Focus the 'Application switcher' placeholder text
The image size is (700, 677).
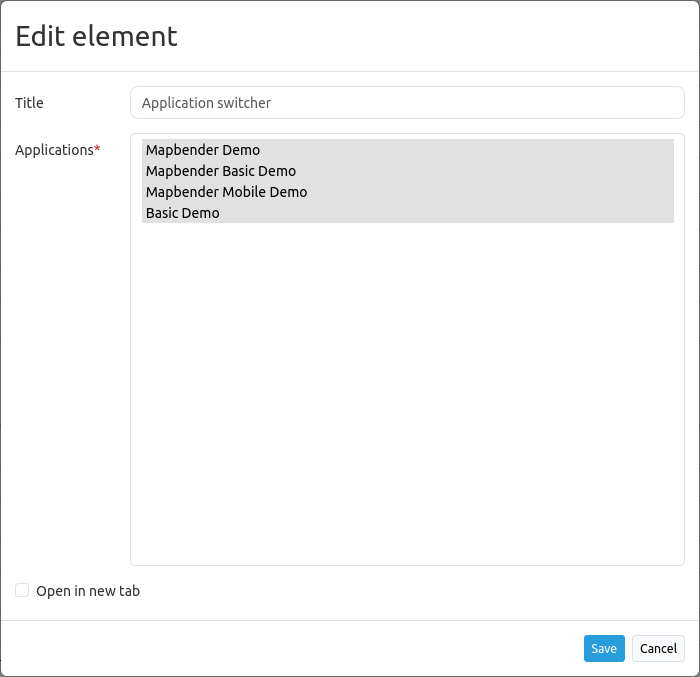click(x=206, y=103)
